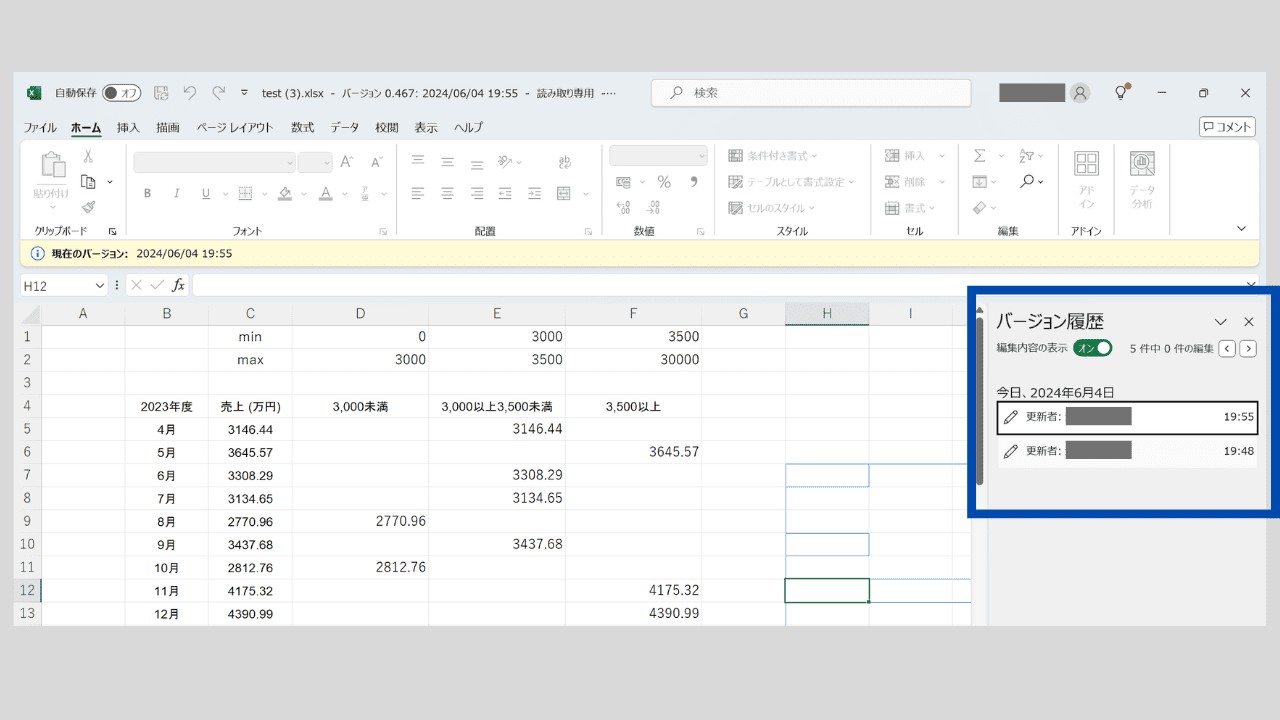This screenshot has width=1280, height=720.
Task: Click the Format Painter brush icon
Action: click(x=88, y=207)
